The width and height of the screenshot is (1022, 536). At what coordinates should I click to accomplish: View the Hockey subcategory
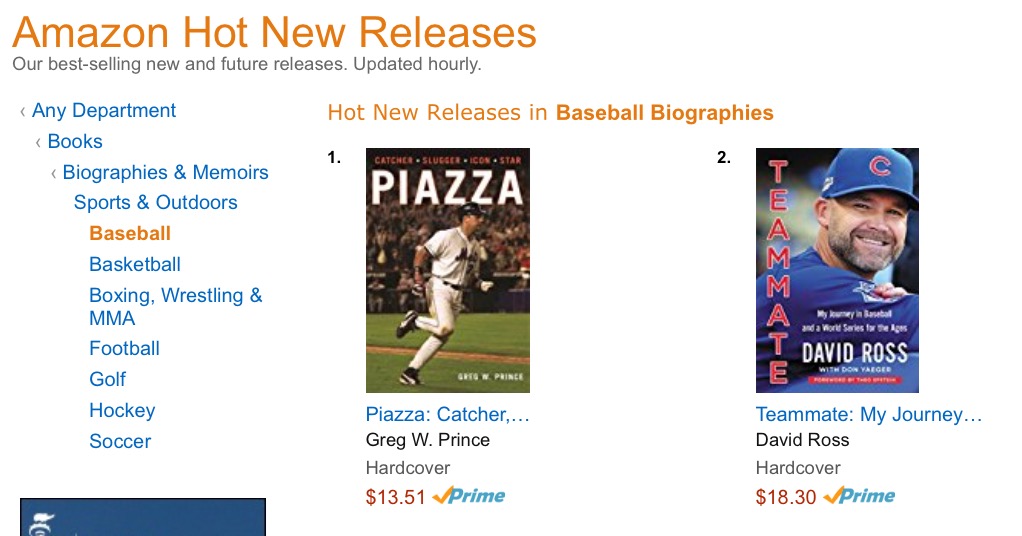[x=122, y=411]
